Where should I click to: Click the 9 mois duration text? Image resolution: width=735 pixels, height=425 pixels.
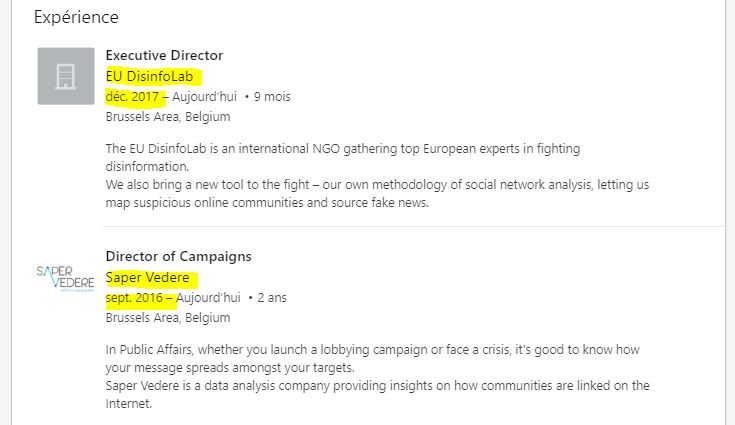coord(272,97)
